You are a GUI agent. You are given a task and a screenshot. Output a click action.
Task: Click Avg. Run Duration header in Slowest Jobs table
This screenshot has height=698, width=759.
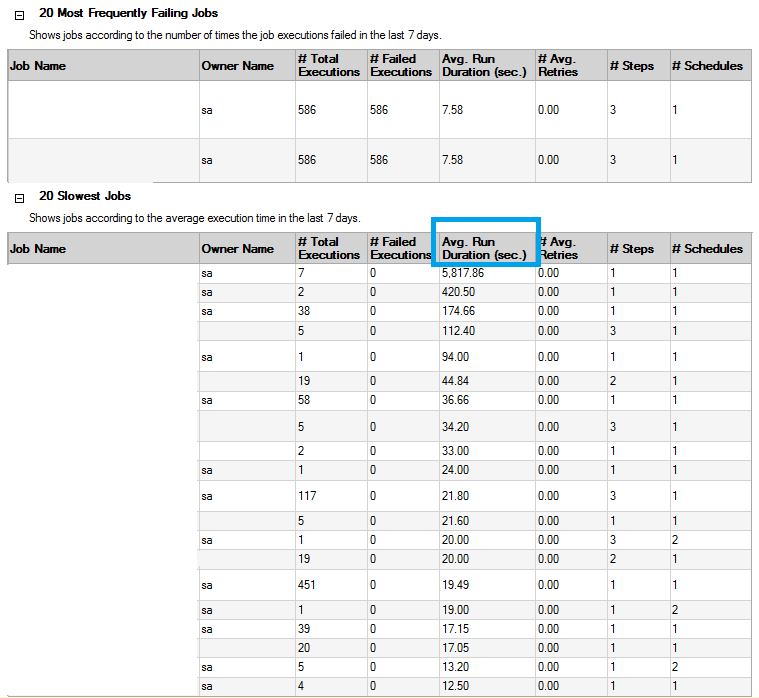pyautogui.click(x=484, y=248)
